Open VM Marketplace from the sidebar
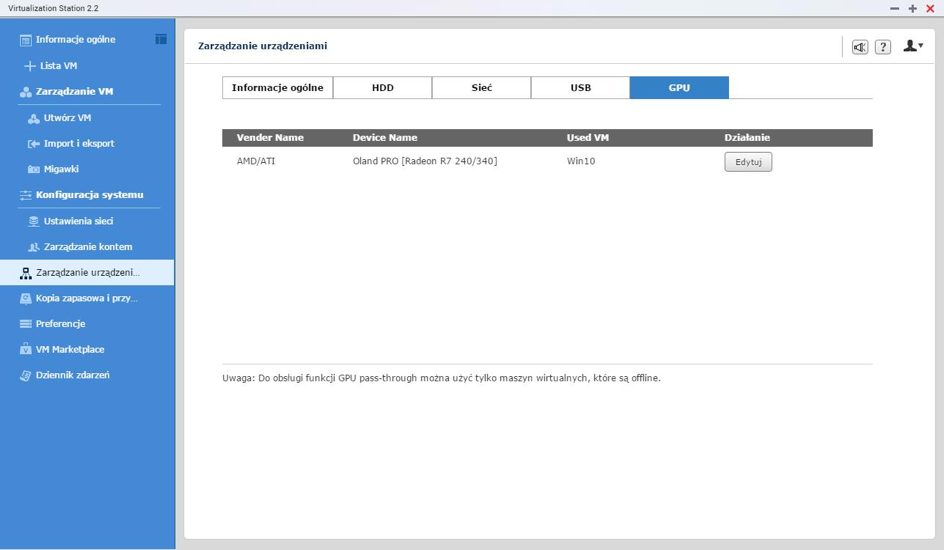Viewport: 944px width, 550px height. point(70,350)
